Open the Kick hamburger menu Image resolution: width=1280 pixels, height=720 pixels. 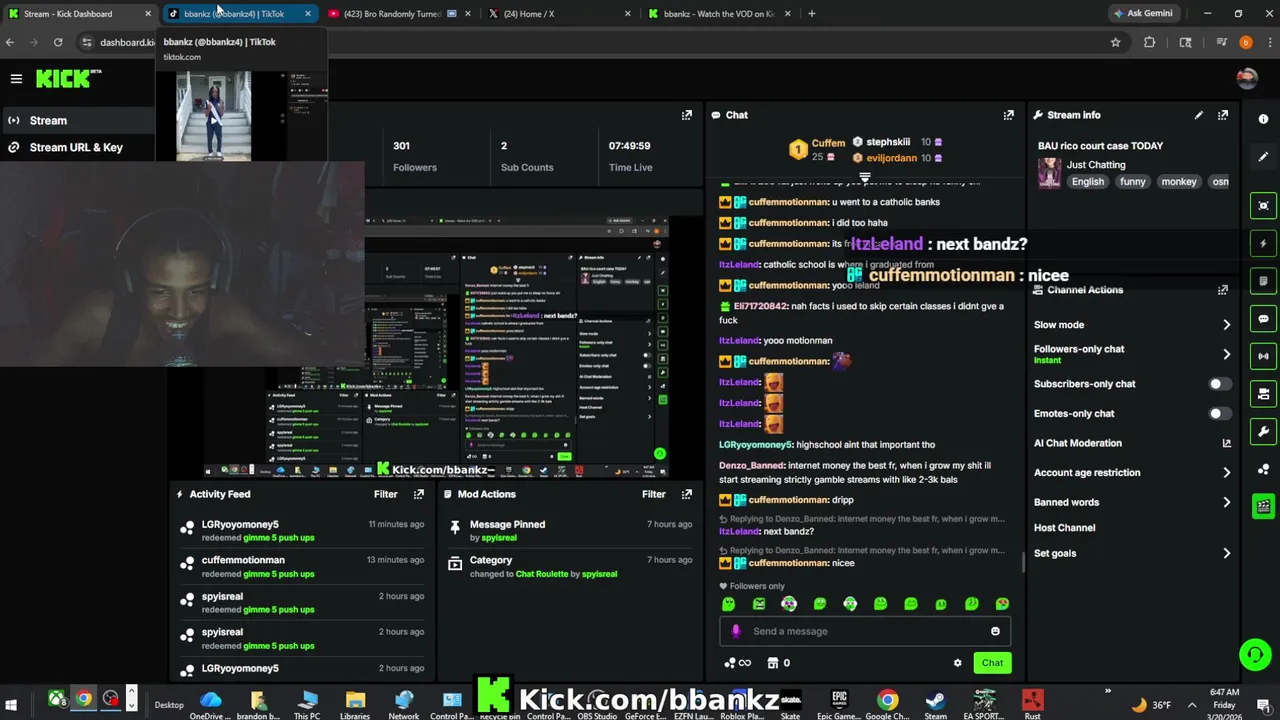pos(16,78)
